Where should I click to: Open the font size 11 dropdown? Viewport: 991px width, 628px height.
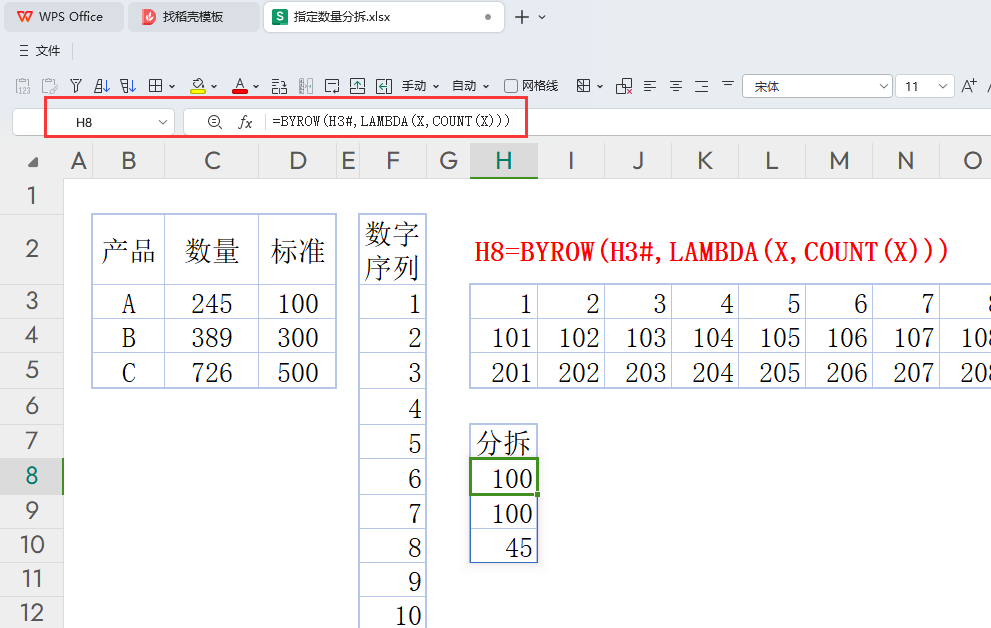942,87
